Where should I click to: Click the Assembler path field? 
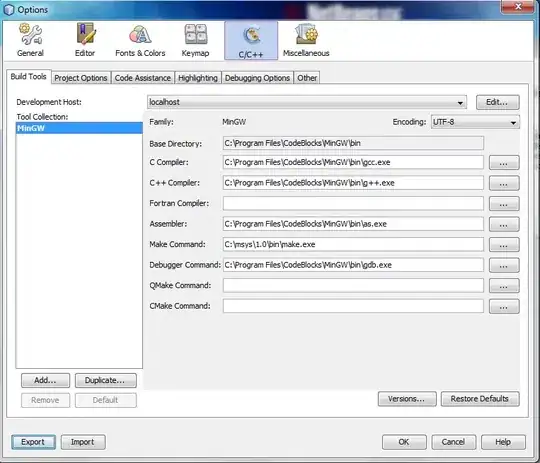click(x=353, y=224)
